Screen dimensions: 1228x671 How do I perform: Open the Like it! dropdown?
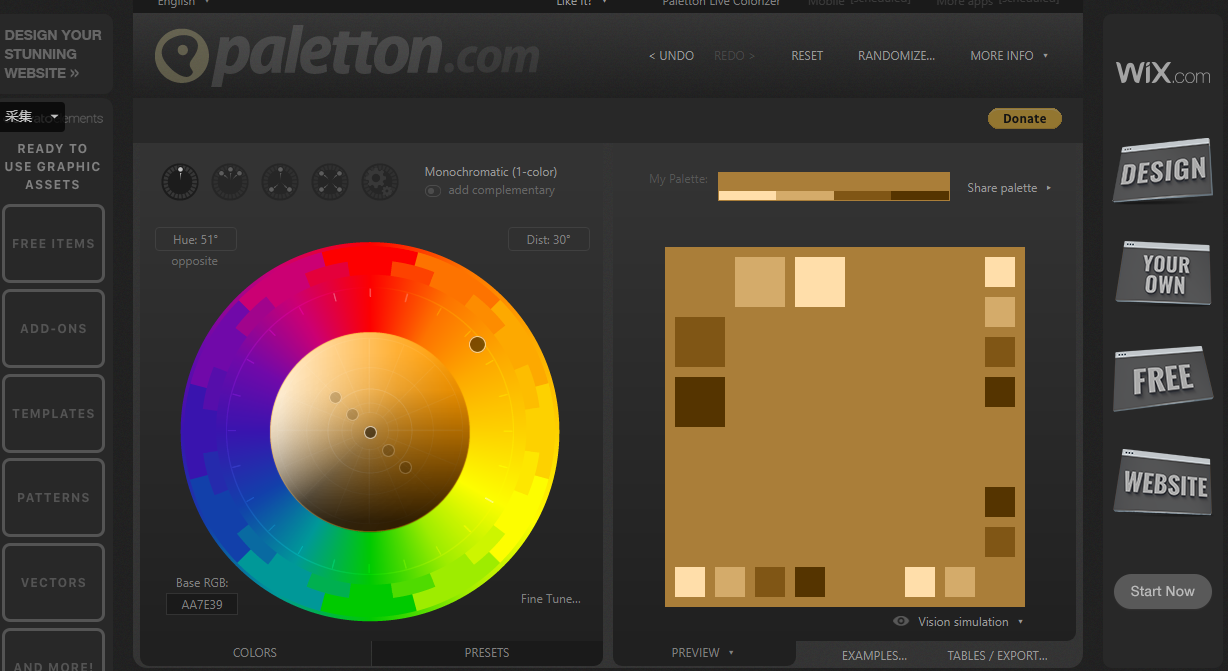(582, 3)
